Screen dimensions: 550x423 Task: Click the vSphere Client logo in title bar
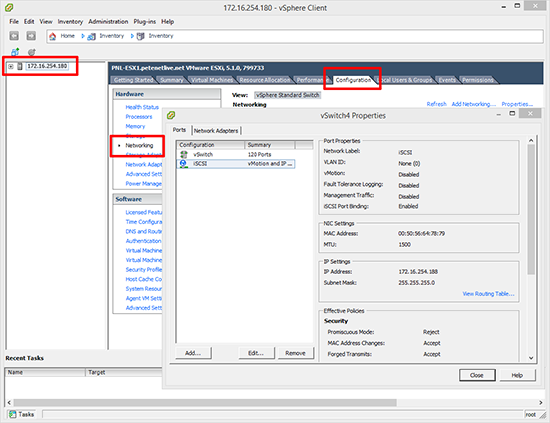9,7
